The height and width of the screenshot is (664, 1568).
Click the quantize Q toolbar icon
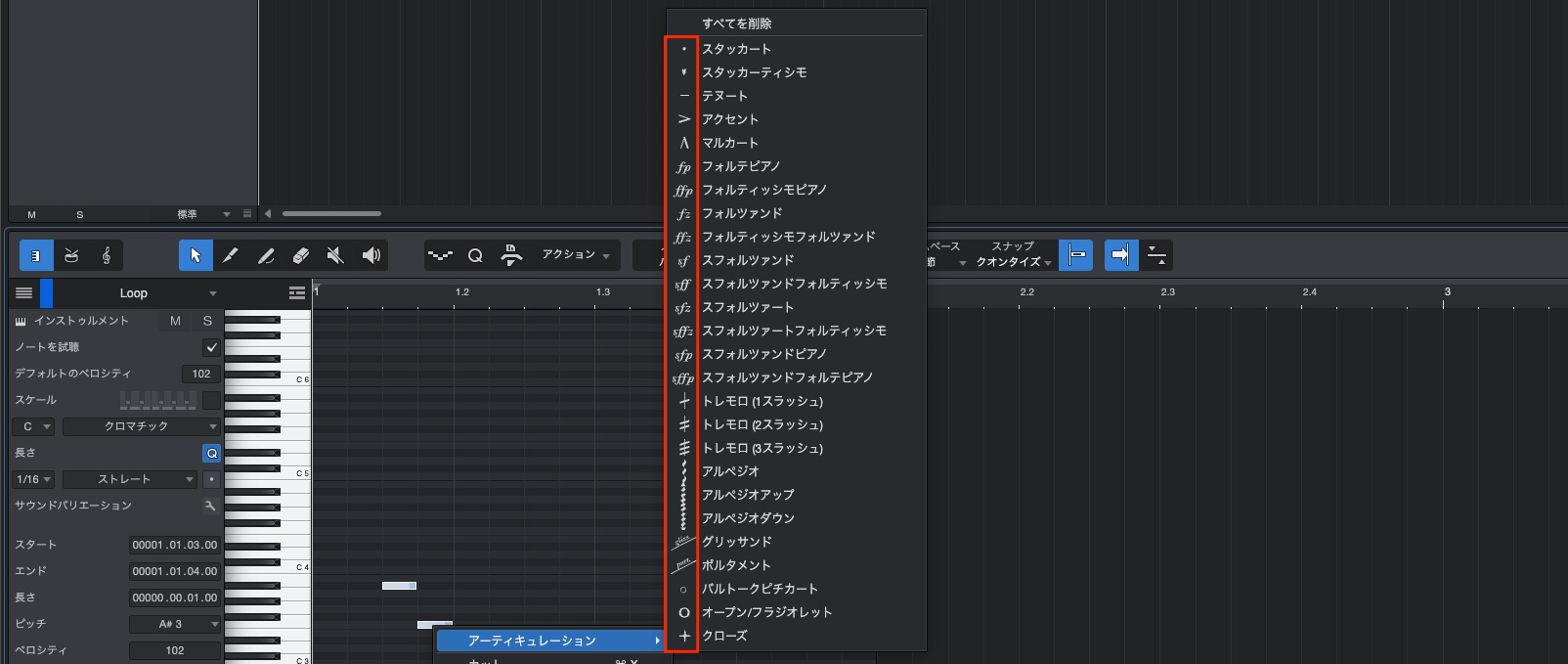click(475, 255)
